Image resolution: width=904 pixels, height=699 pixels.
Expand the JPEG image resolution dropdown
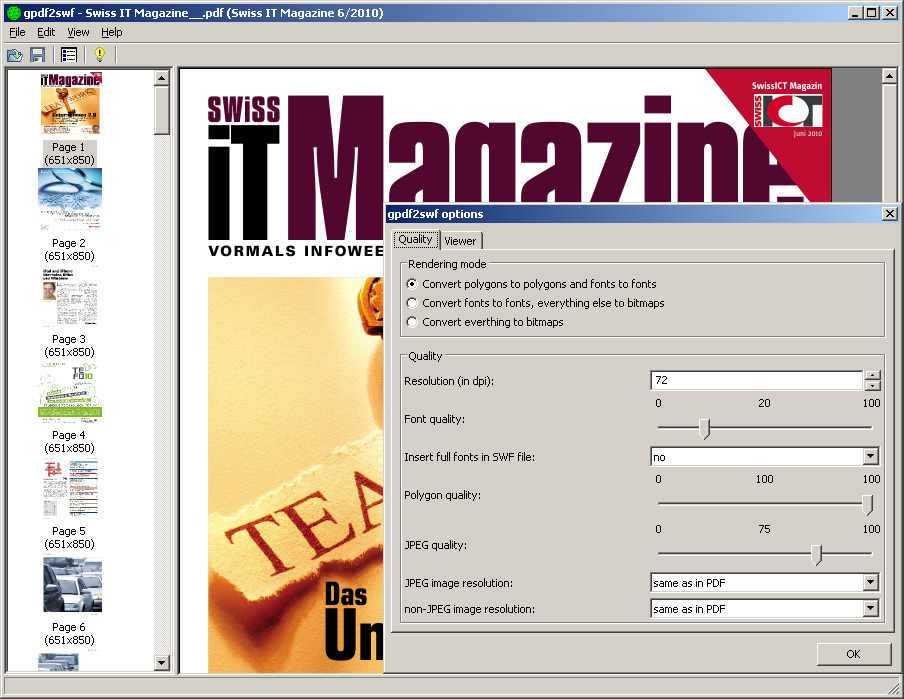(871, 582)
